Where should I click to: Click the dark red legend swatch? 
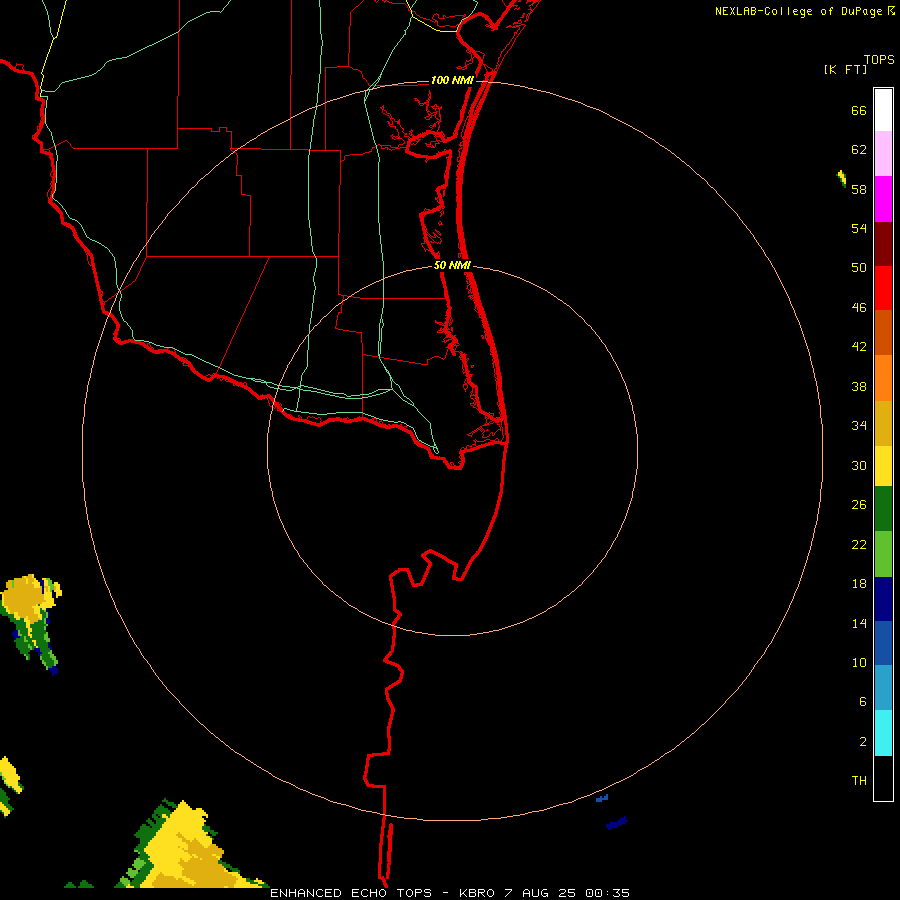[883, 245]
